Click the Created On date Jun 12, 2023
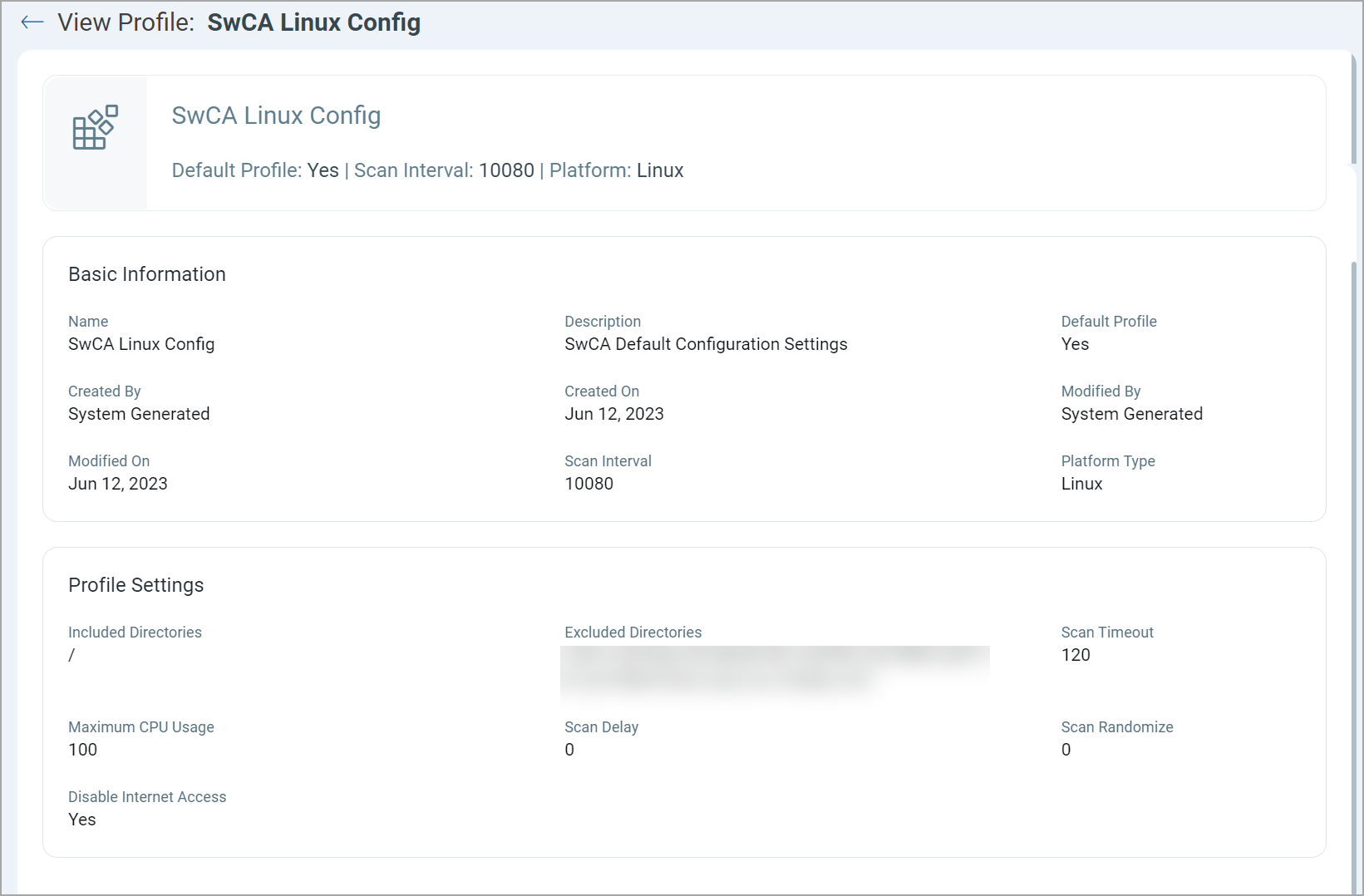Image resolution: width=1364 pixels, height=896 pixels. [614, 414]
